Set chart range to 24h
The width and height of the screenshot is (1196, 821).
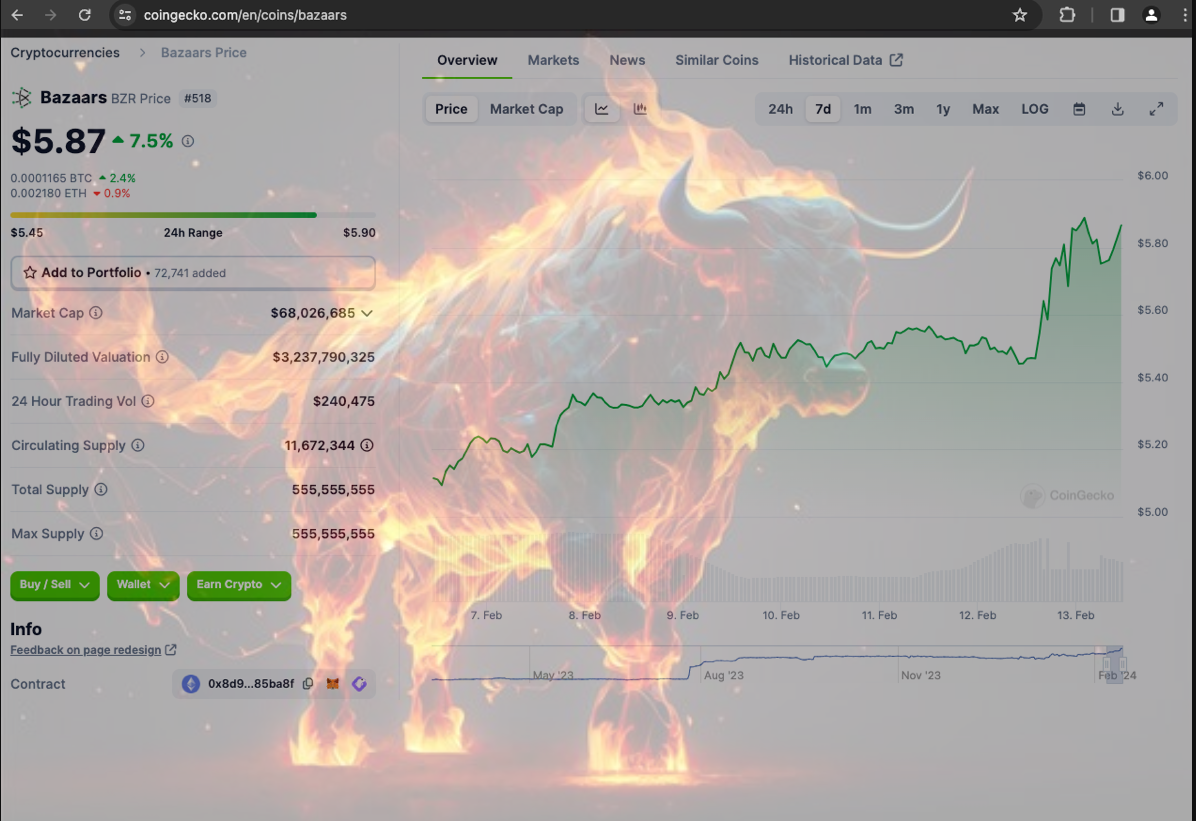(x=780, y=109)
